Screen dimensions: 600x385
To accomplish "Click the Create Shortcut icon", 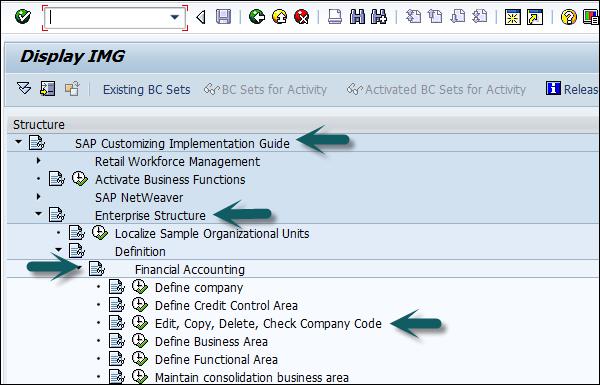I will point(535,17).
